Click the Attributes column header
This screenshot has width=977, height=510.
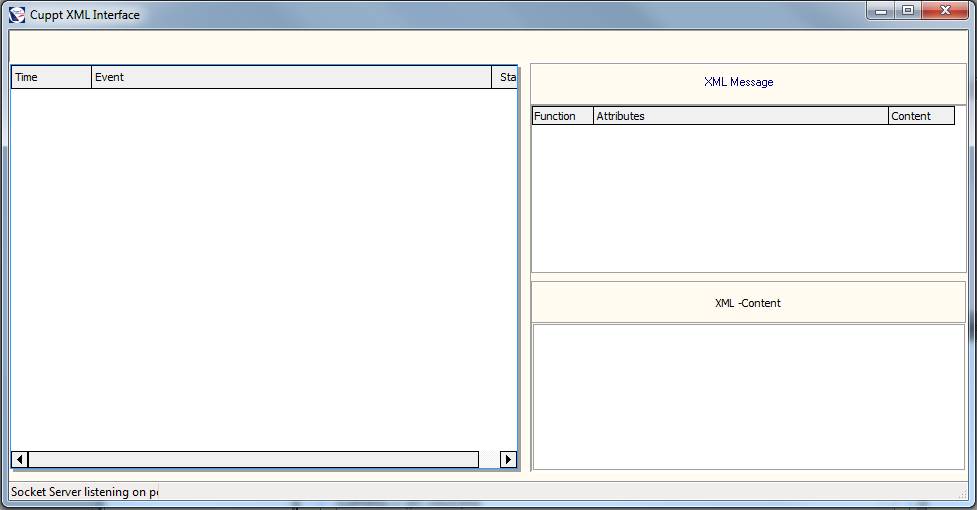tap(740, 116)
